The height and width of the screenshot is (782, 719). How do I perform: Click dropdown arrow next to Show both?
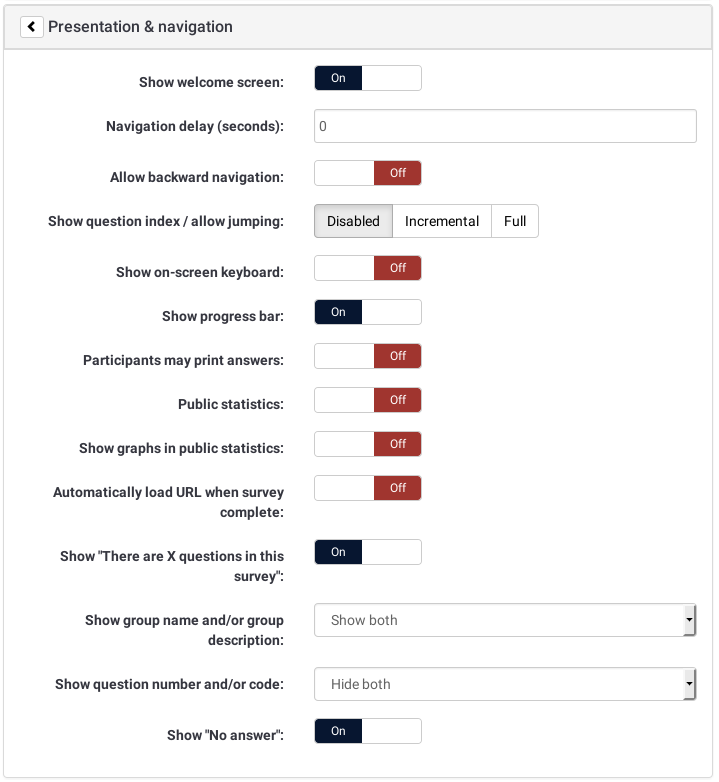click(689, 620)
